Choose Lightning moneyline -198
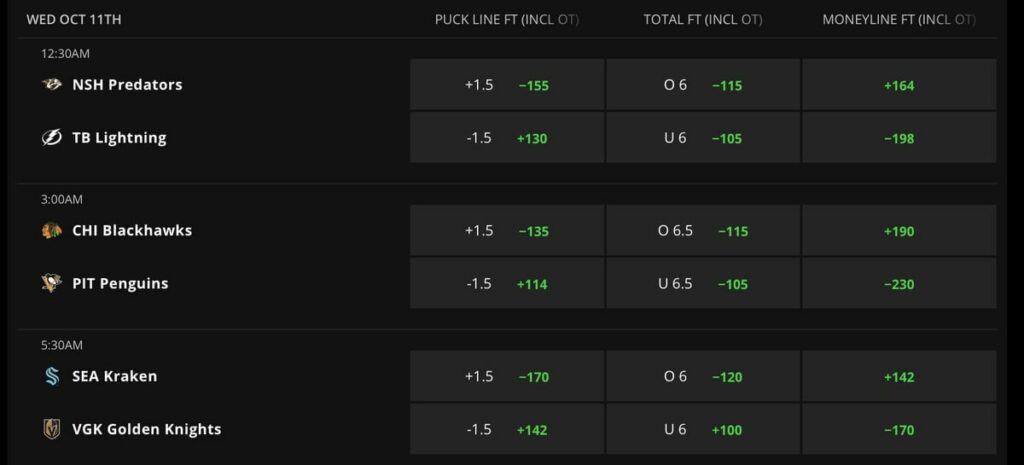The width and height of the screenshot is (1024, 465). (899, 138)
